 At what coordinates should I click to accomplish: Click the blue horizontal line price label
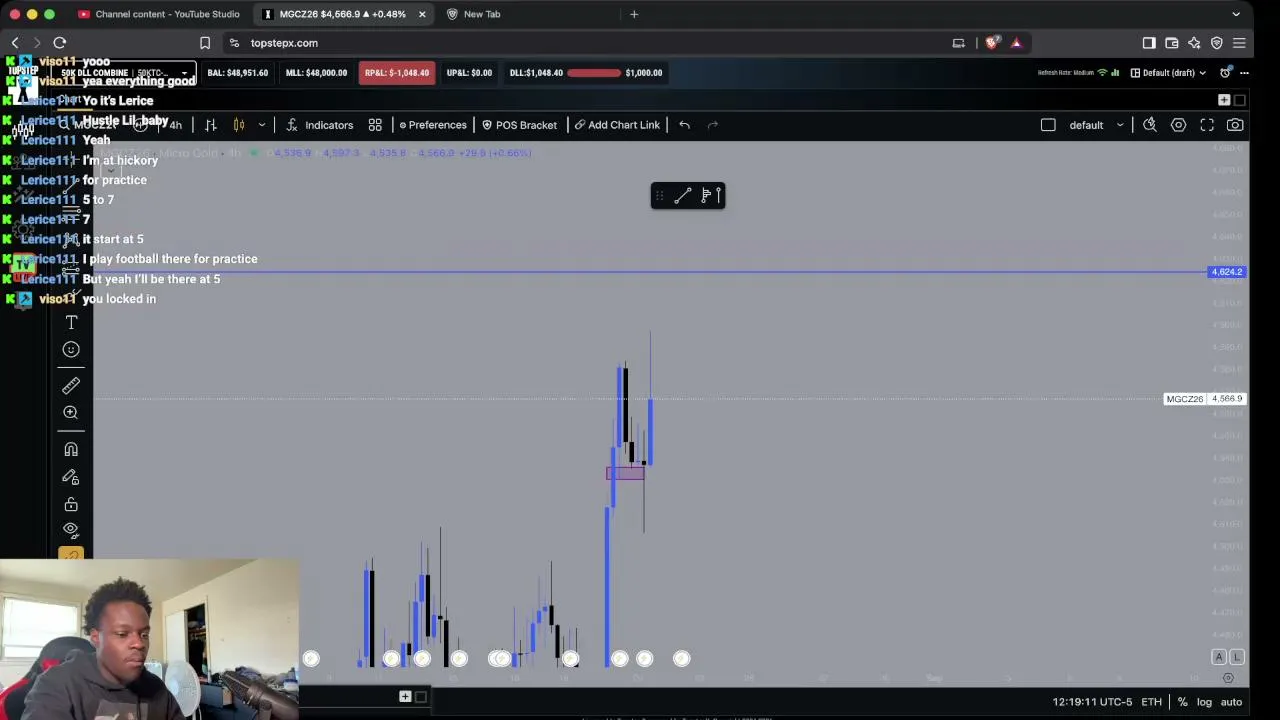(x=1227, y=272)
